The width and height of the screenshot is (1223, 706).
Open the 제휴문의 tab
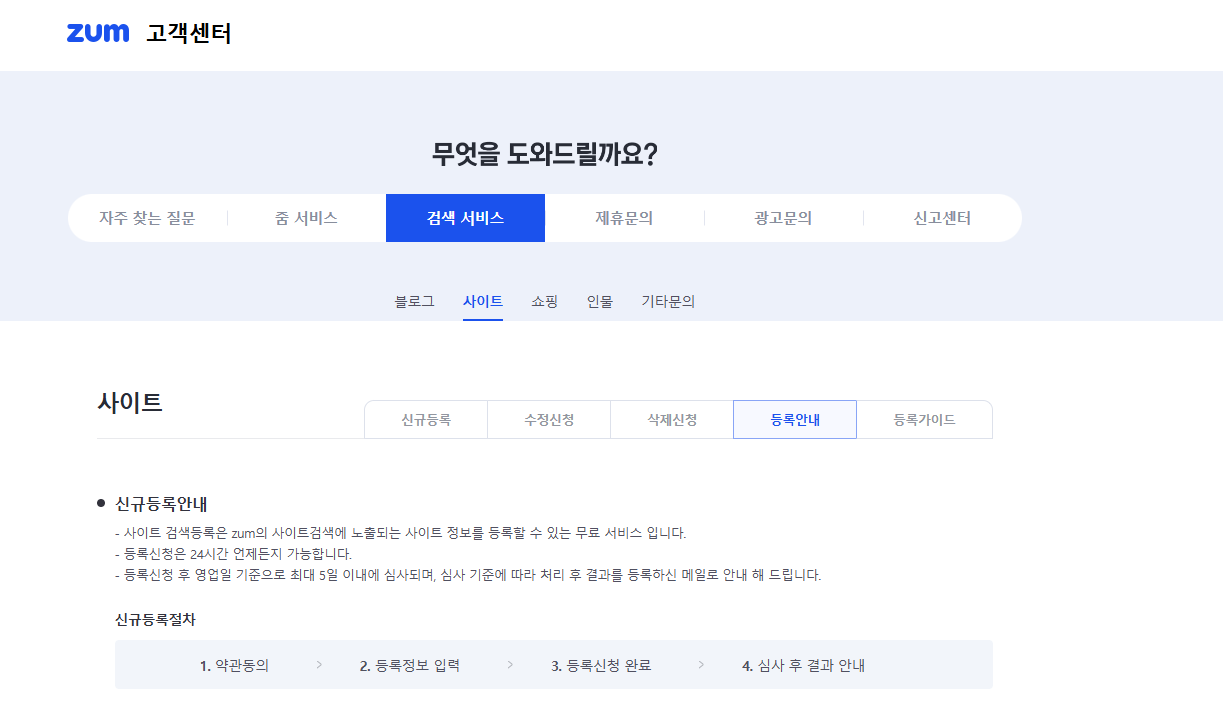[624, 218]
